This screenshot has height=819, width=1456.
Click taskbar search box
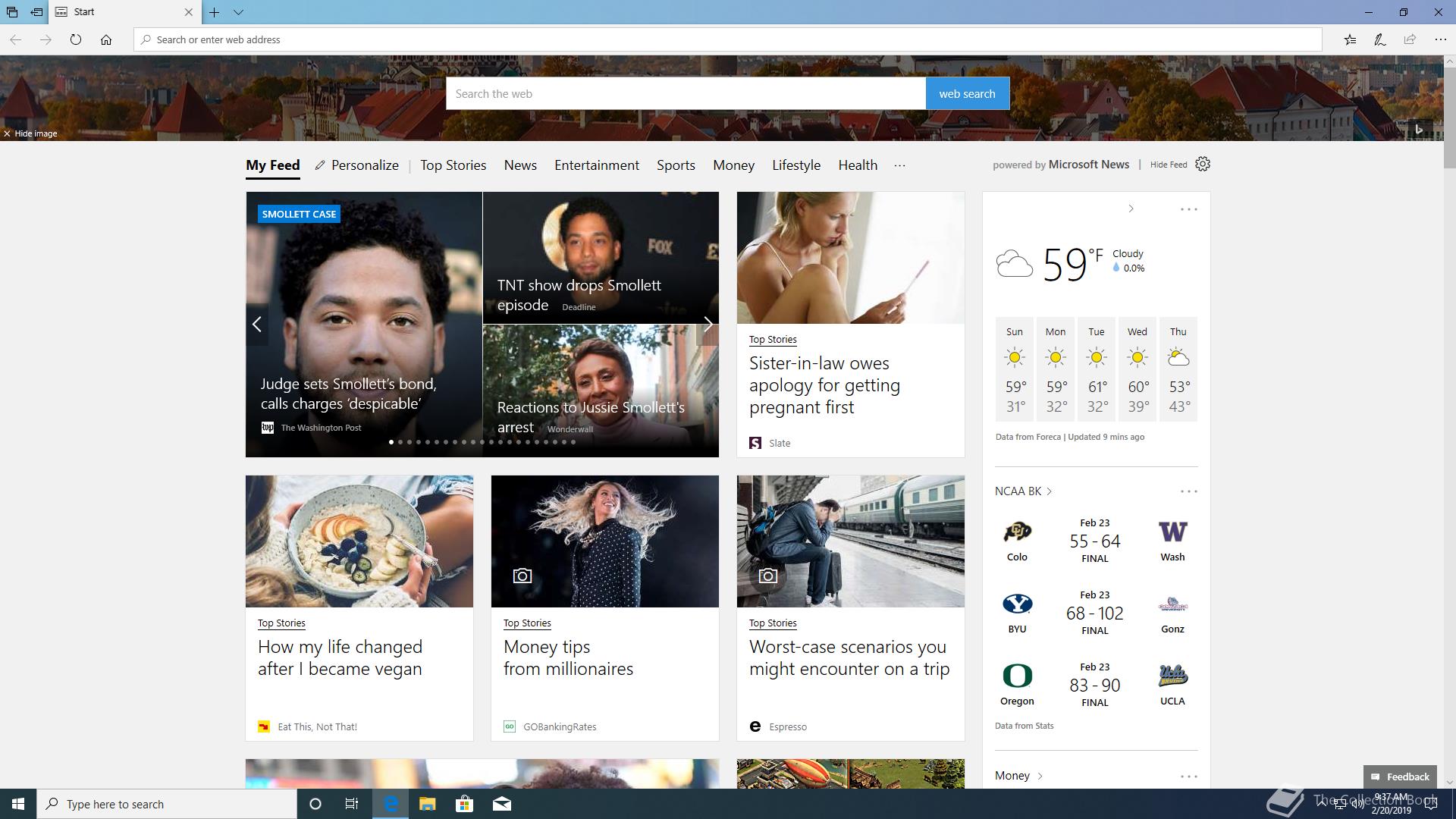[167, 804]
